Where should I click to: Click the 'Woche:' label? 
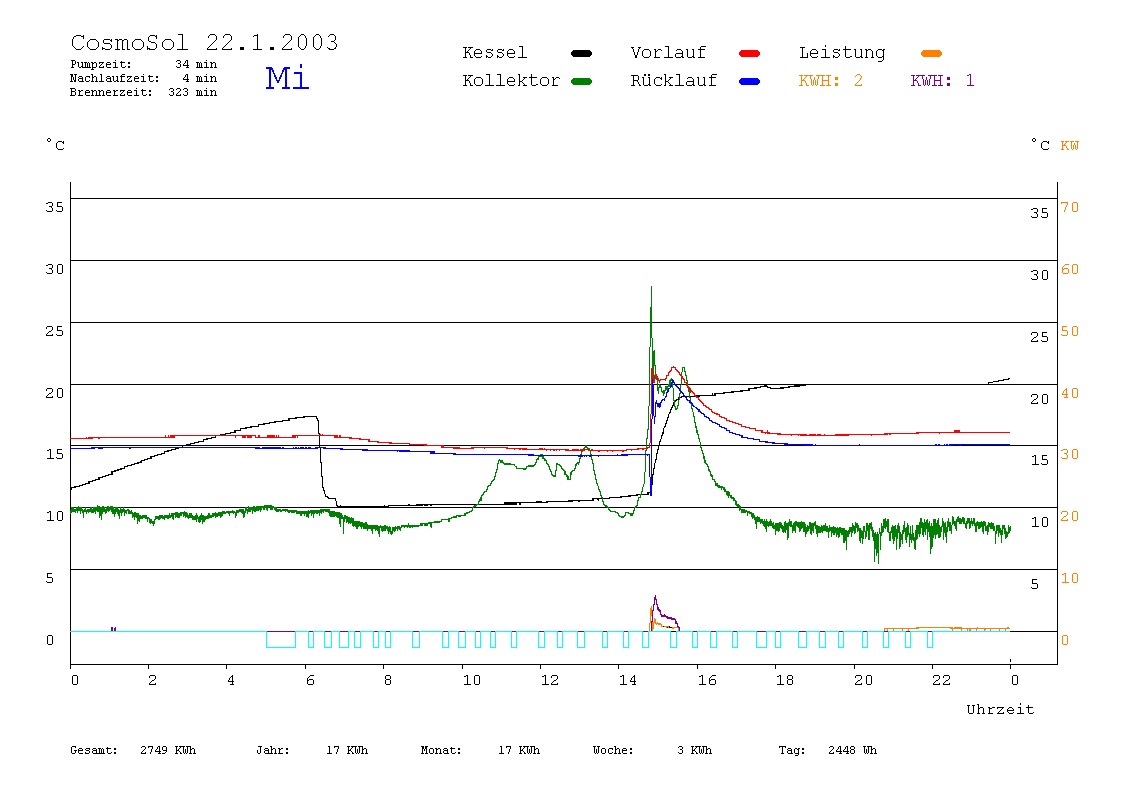tap(613, 750)
